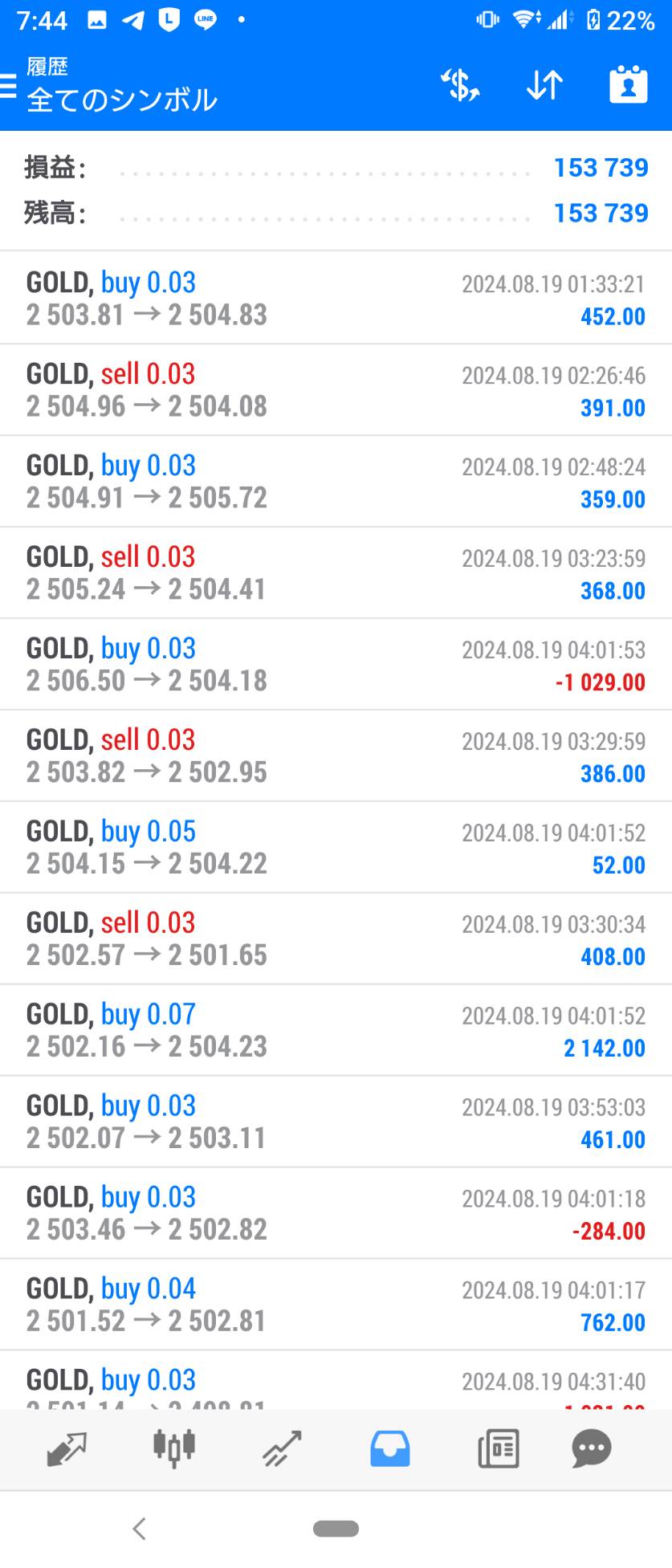Select GOLD buy 0.04 trade row

(336, 1305)
